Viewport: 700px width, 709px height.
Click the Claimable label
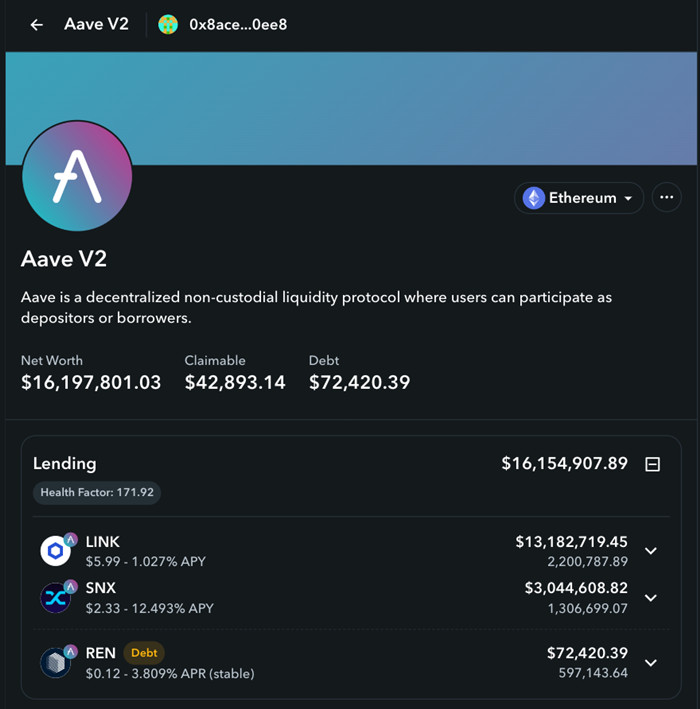pos(215,360)
